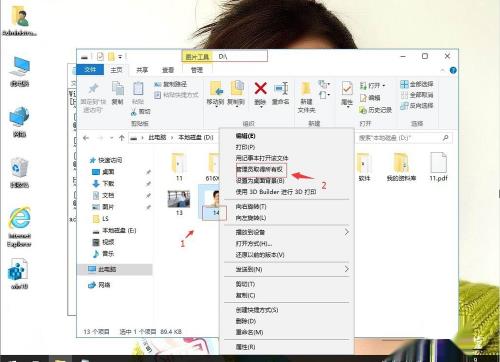500x362 pixels.
Task: Switch to the 管理 tab
Action: pos(197,70)
